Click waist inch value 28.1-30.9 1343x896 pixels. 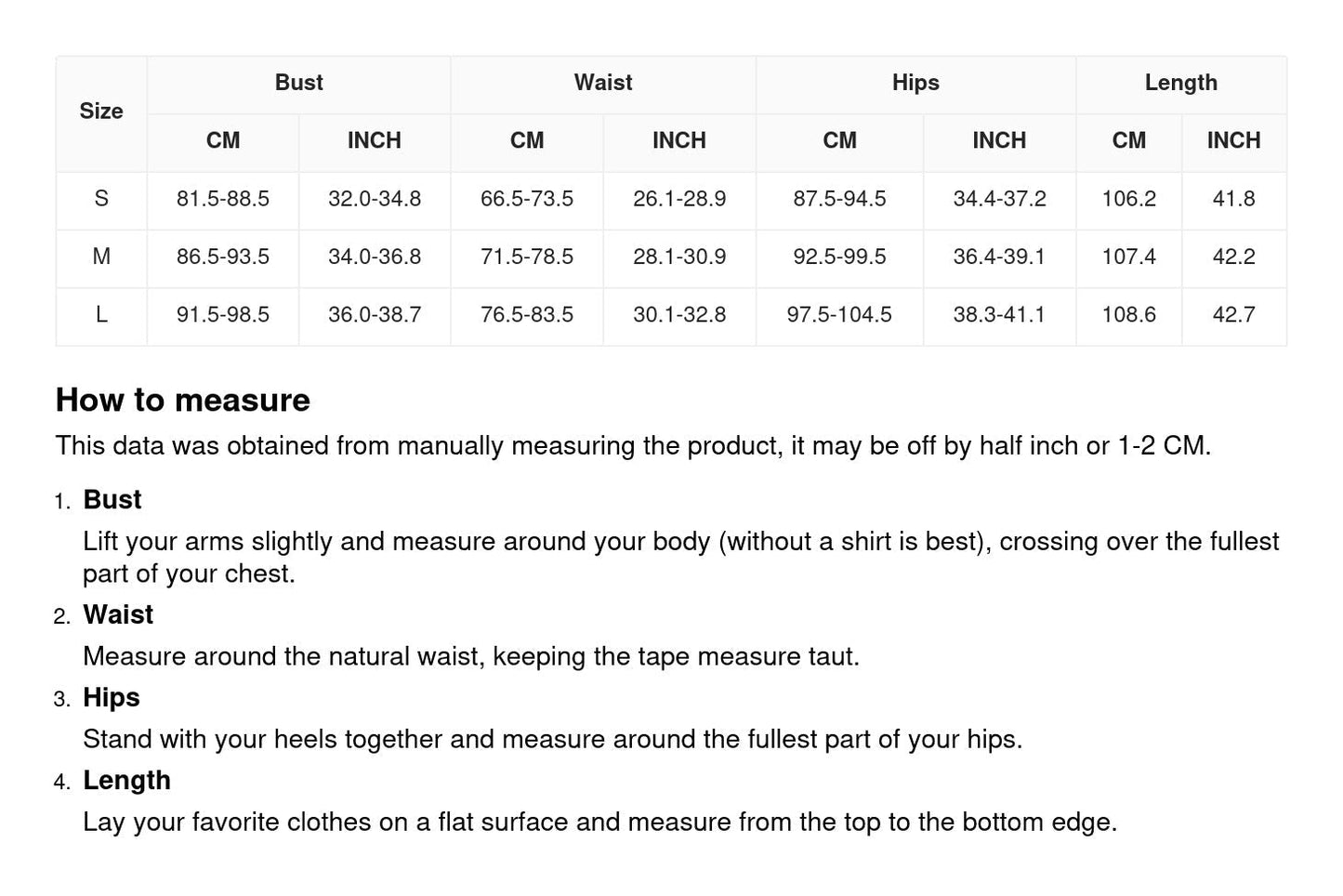pyautogui.click(x=679, y=257)
